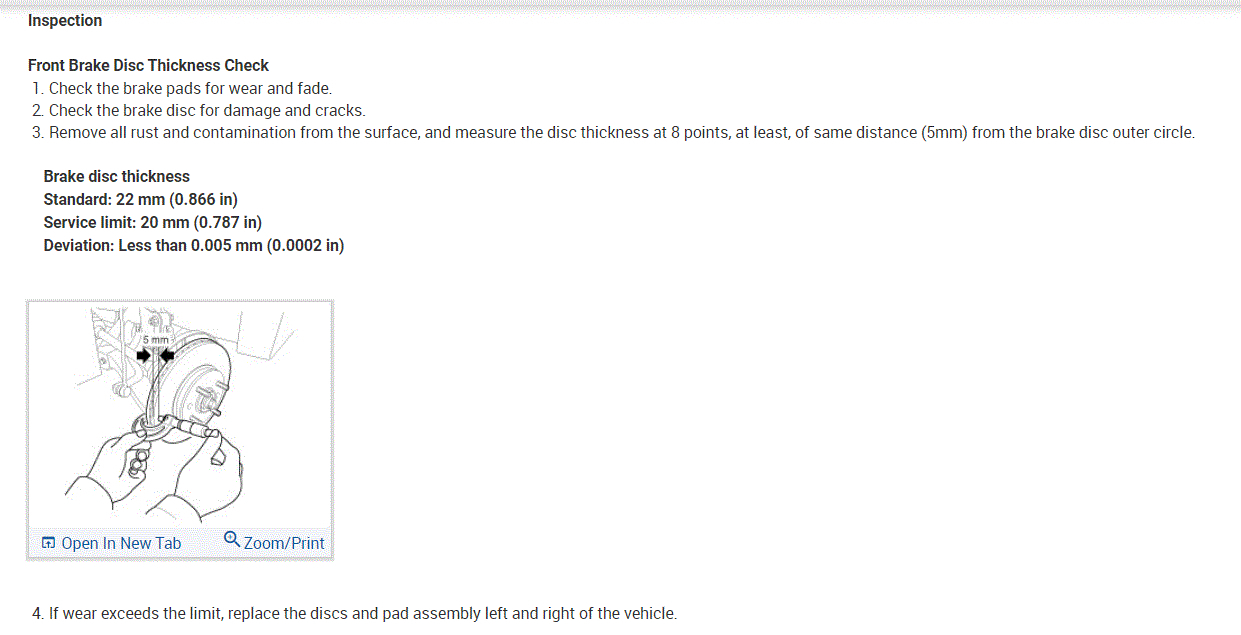
Task: Click step 1 about brake pad wear
Action: [190, 88]
